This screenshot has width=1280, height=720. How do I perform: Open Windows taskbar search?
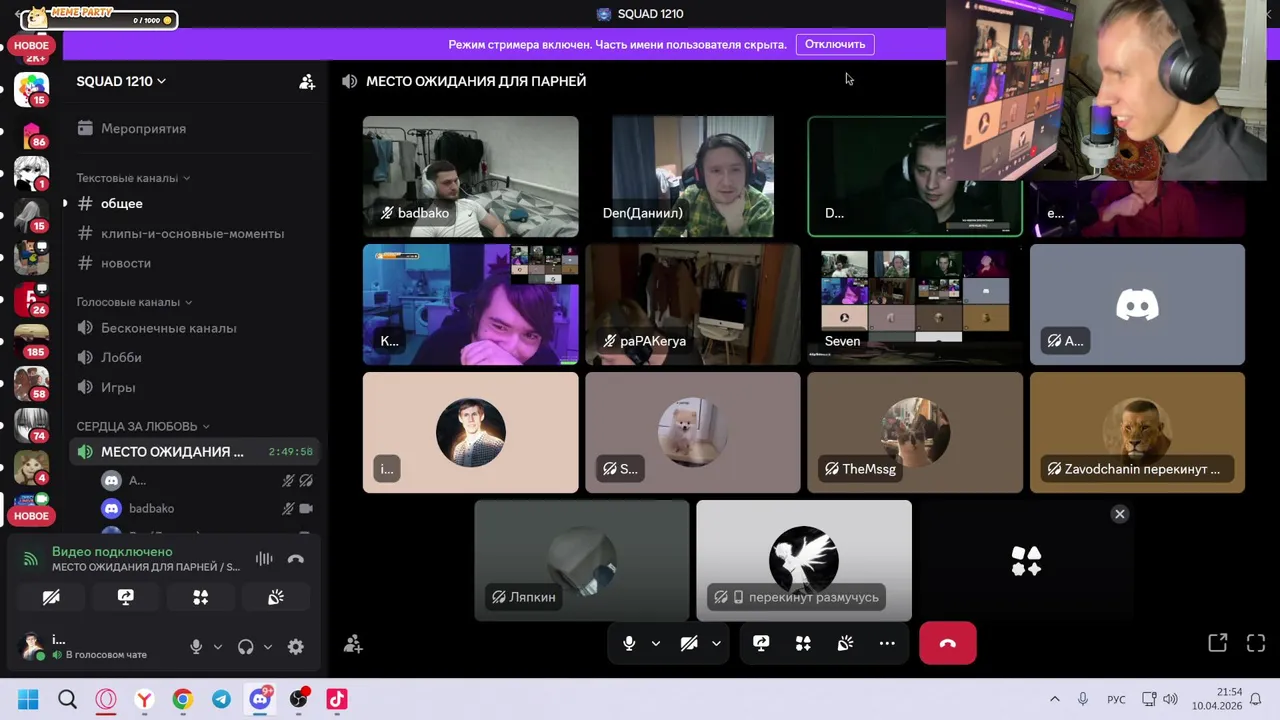[67, 699]
